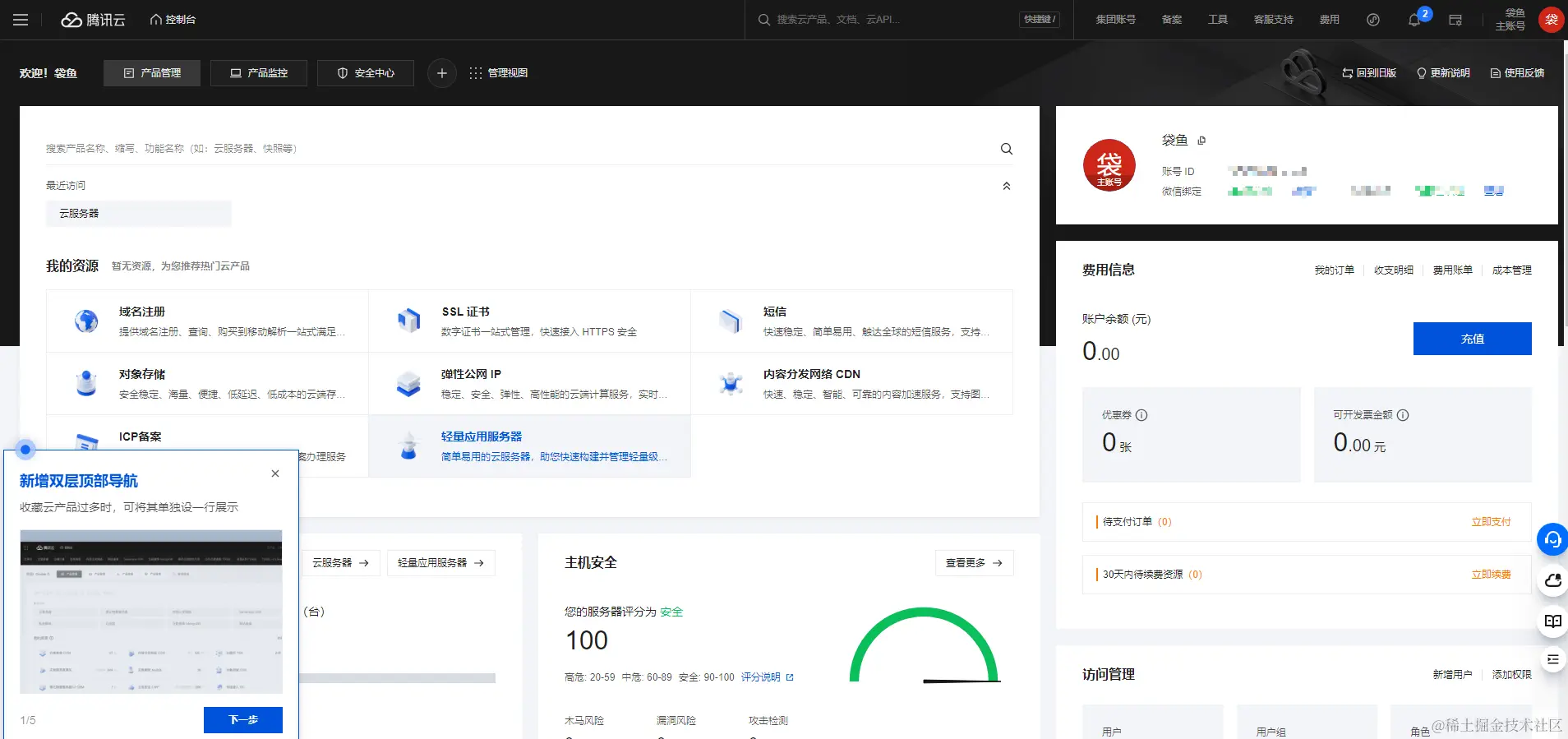The width and height of the screenshot is (1568, 739).
Task: Open the red 袋 account avatar menu
Action: [x=1552, y=20]
